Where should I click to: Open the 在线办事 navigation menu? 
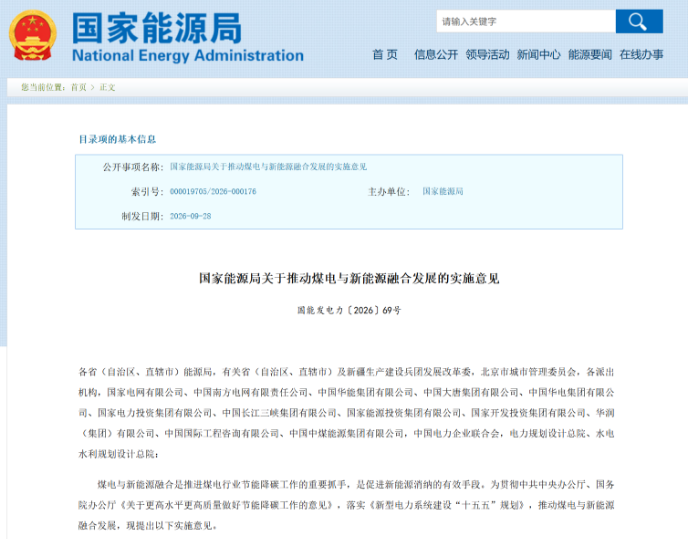(641, 54)
